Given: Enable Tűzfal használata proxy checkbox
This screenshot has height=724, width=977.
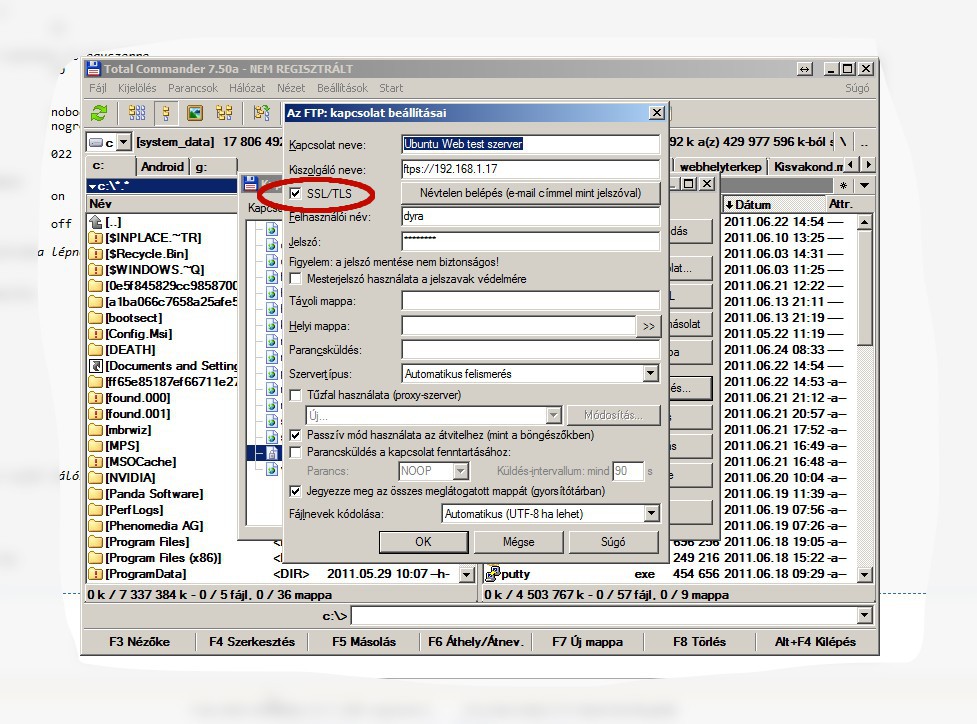Looking at the screenshot, I should coord(295,395).
